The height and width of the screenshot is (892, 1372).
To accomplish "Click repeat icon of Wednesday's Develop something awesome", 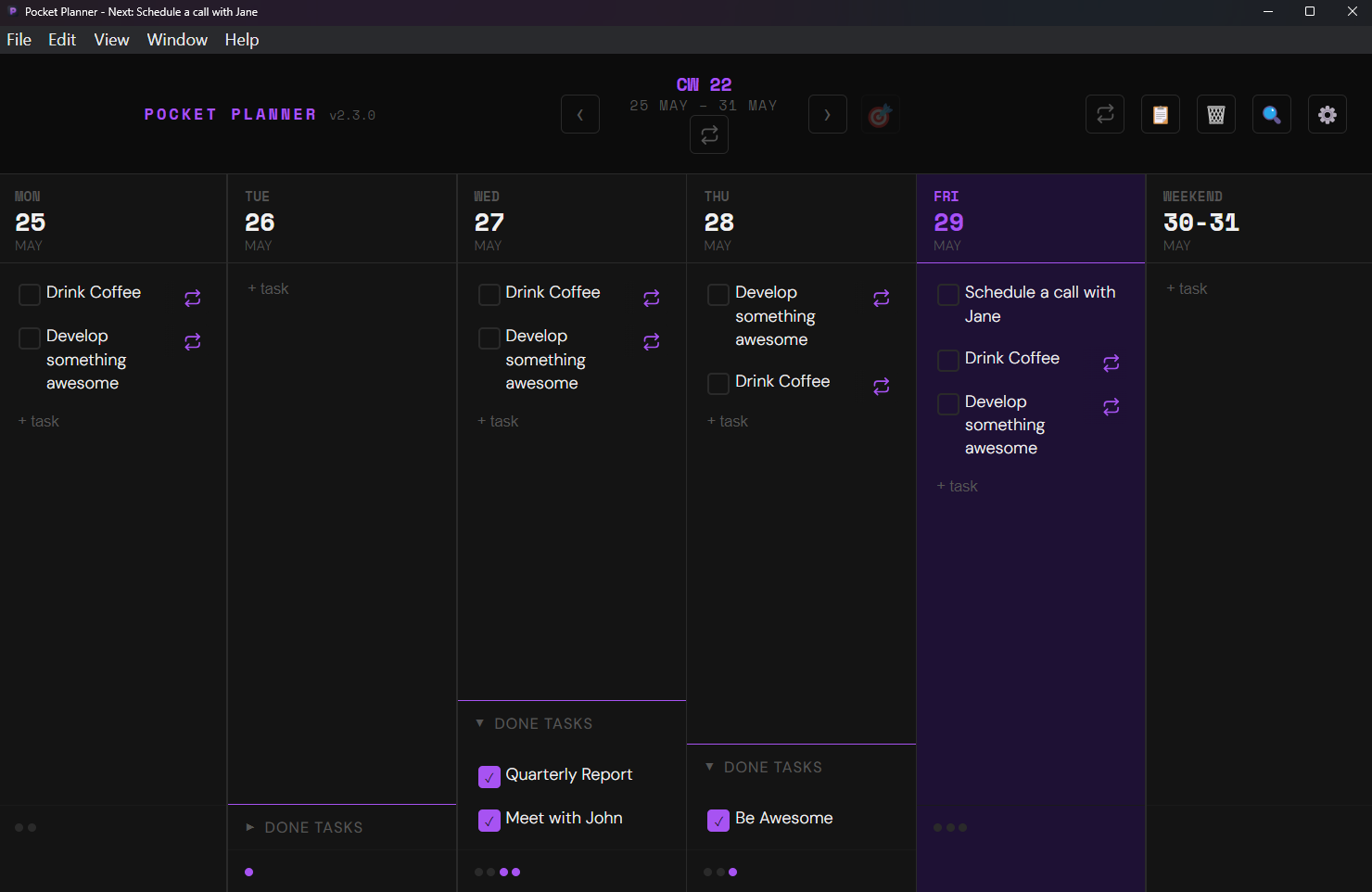I will tap(652, 342).
